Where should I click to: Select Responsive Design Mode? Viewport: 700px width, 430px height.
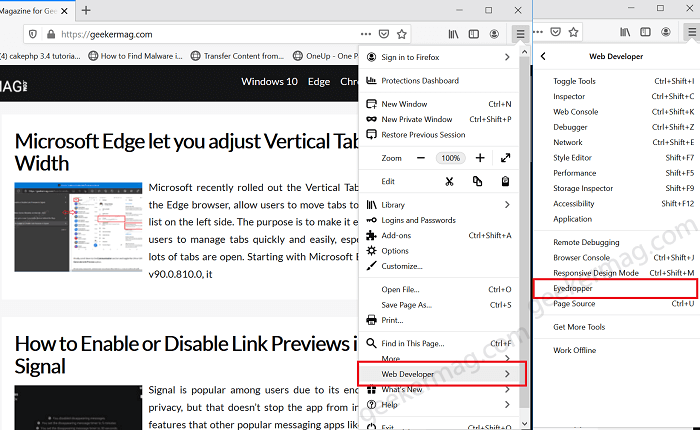617,273
